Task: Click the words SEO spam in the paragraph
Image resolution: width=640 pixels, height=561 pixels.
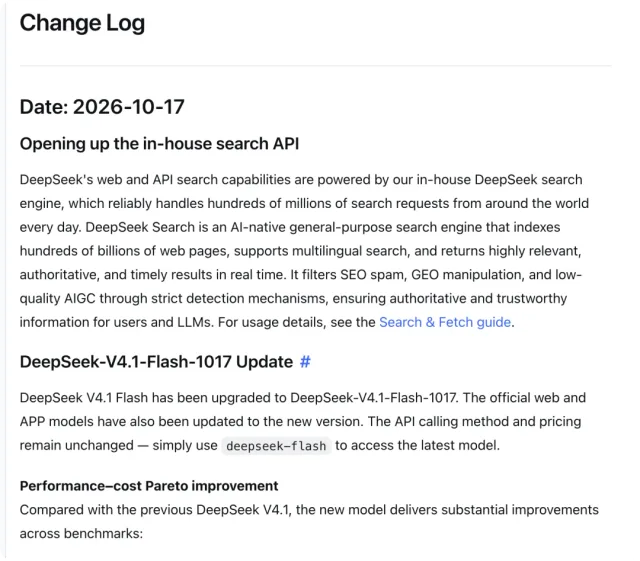Action: coord(373,275)
